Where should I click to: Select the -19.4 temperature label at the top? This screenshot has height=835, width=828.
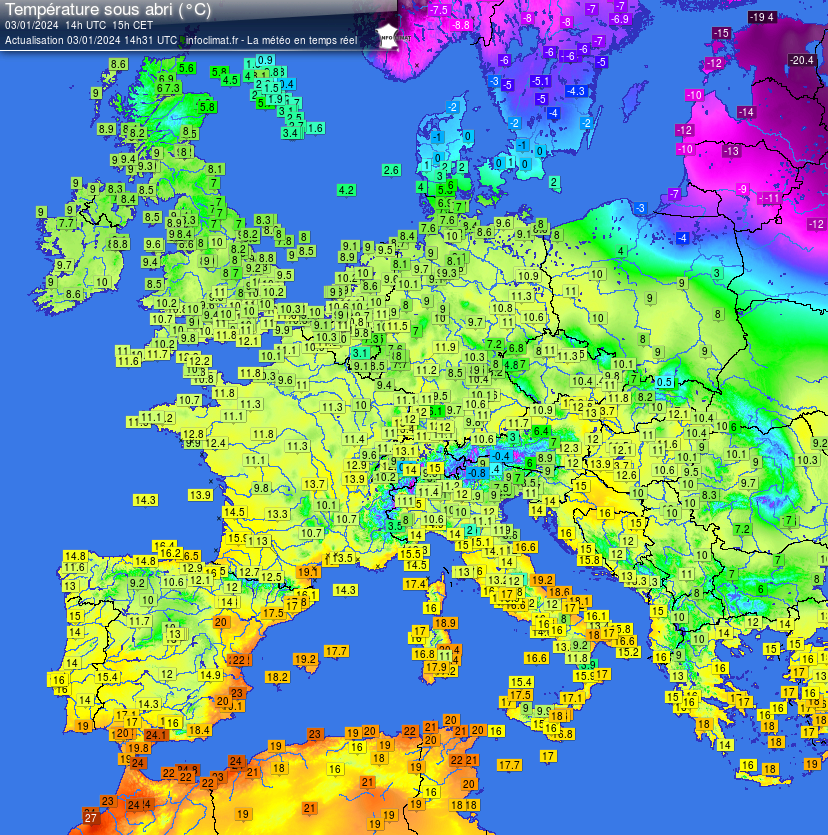pyautogui.click(x=761, y=17)
